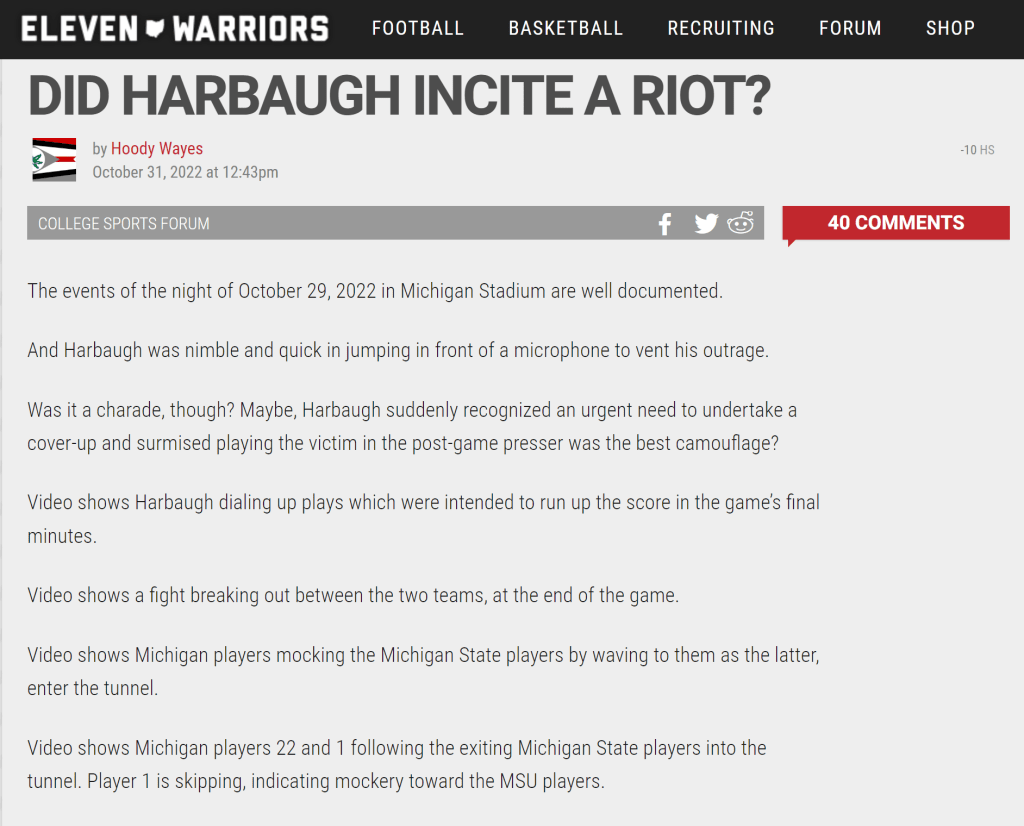The width and height of the screenshot is (1024, 826).
Task: Click the paragraph about players 22 and 1
Action: click(x=397, y=764)
